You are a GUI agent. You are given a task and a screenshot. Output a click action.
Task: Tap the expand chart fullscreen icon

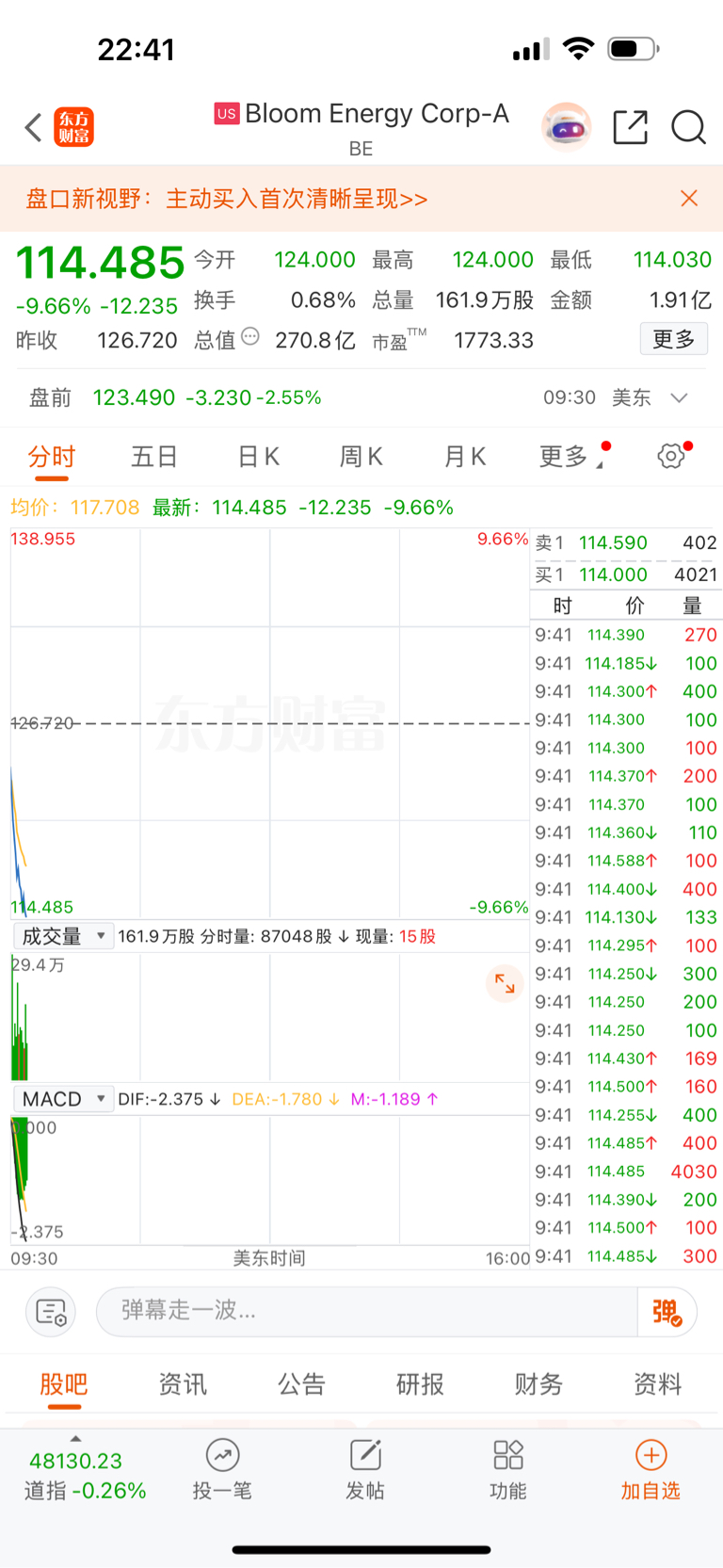pos(505,983)
